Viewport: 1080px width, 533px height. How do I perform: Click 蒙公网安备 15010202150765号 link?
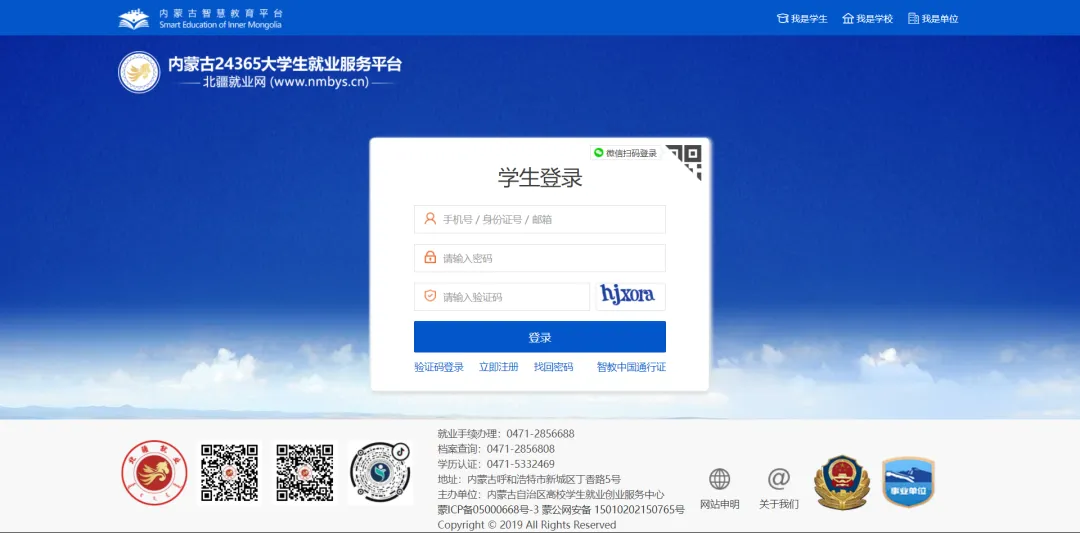(613, 510)
